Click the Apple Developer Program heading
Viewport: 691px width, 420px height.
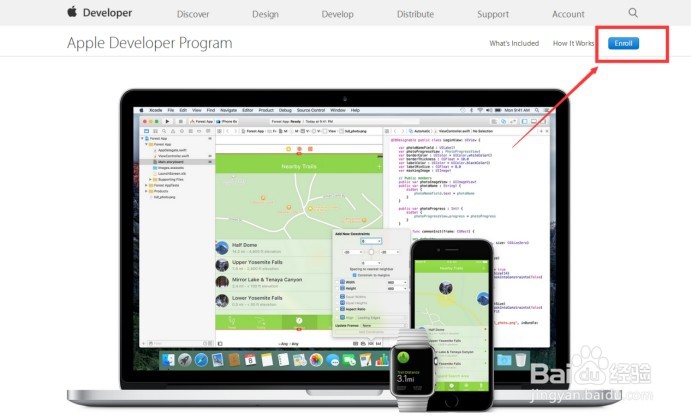(149, 43)
